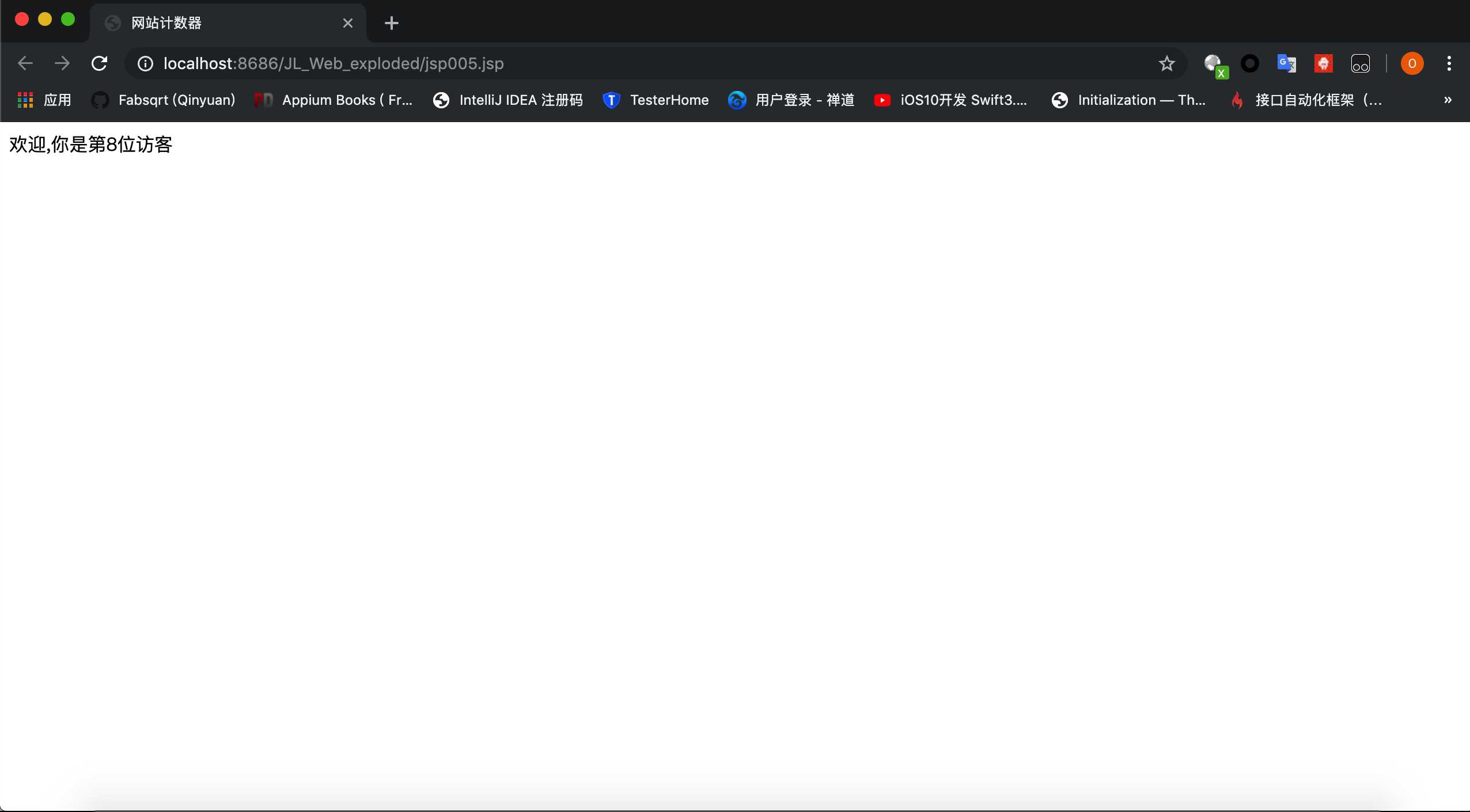Show the hidden bookmarks overflow chevron
The height and width of the screenshot is (812, 1470).
[x=1448, y=100]
